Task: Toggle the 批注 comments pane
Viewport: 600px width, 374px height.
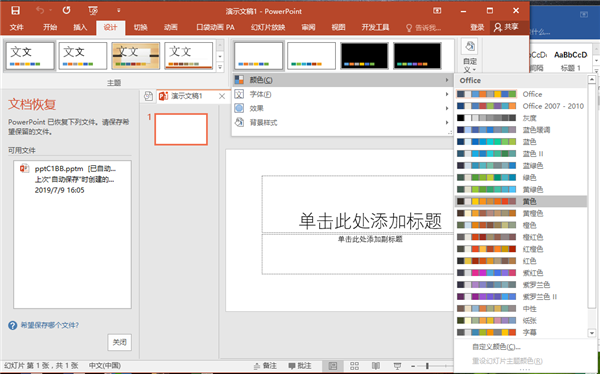Action: point(300,366)
